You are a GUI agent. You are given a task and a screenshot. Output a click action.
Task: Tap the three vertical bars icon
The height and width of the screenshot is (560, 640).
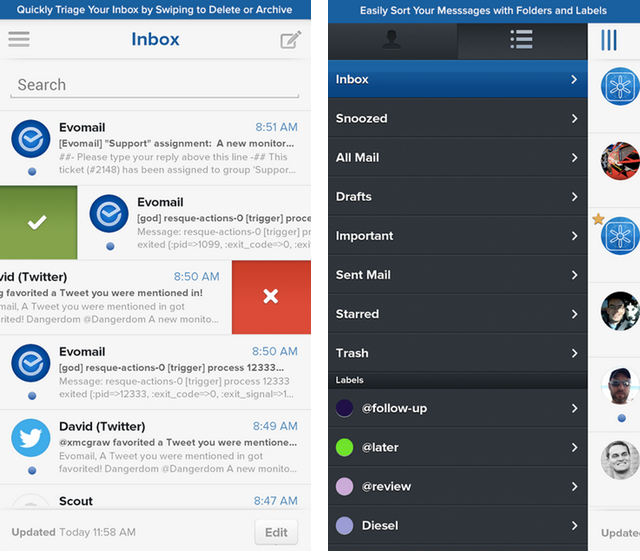[x=608, y=40]
